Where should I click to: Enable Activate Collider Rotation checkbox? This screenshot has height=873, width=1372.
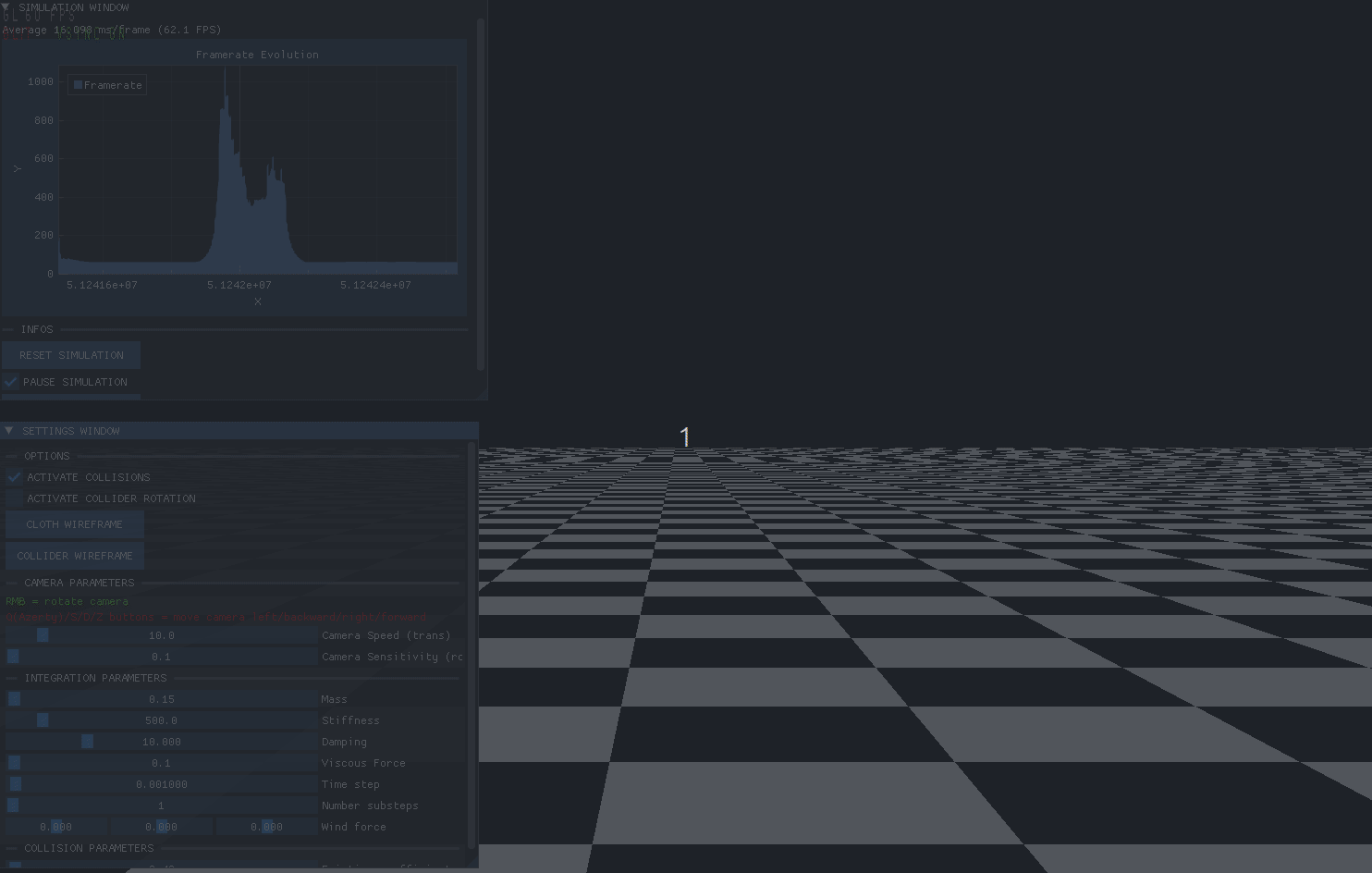tap(14, 498)
